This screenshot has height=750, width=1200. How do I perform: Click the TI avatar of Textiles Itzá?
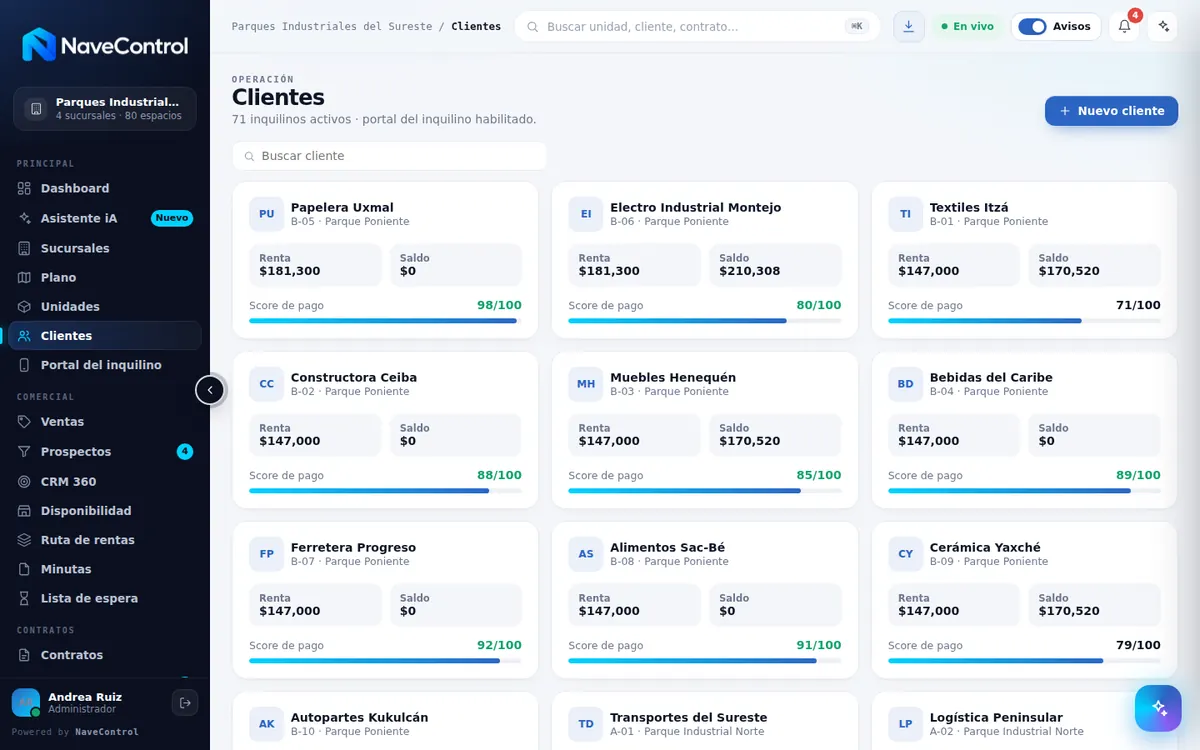click(906, 214)
